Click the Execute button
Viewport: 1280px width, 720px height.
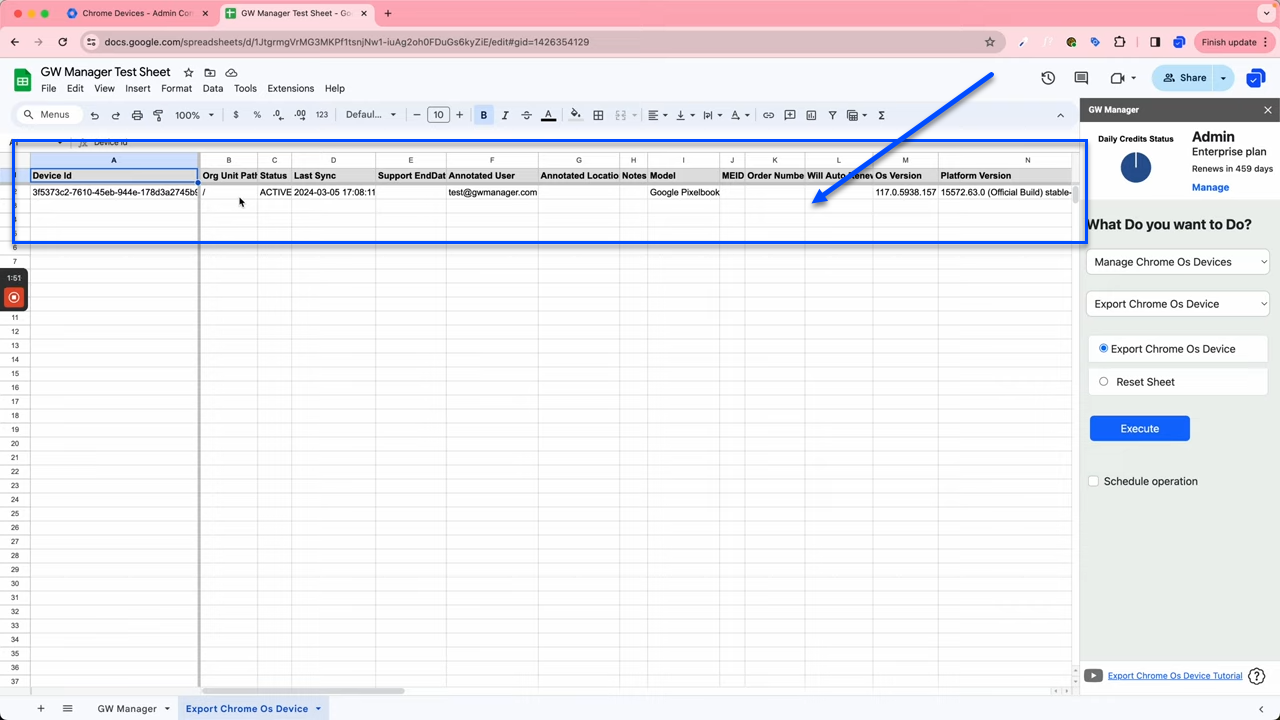click(1139, 428)
